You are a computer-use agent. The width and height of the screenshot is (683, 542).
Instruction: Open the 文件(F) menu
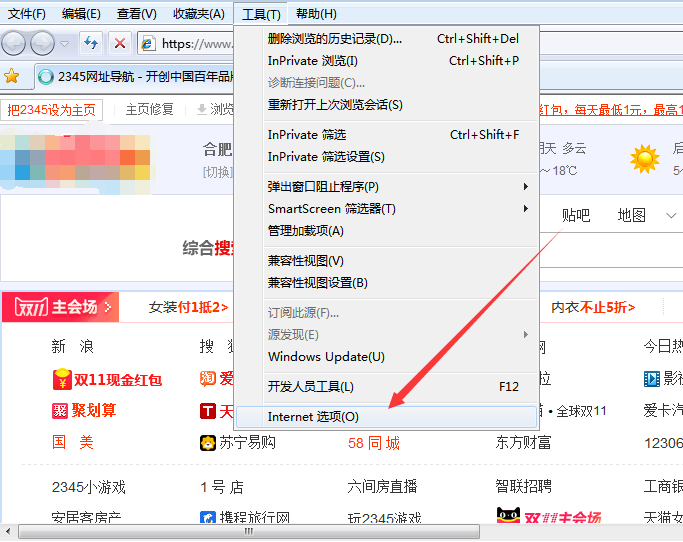pyautogui.click(x=27, y=14)
